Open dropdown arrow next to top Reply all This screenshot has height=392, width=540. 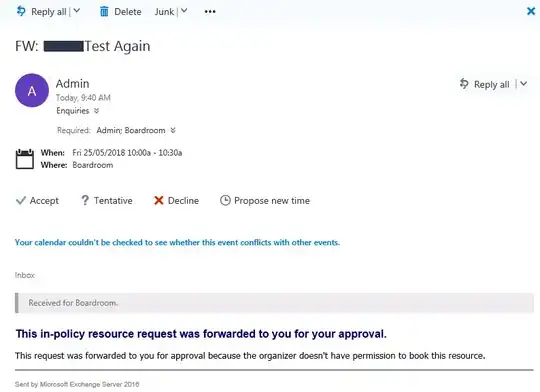[77, 11]
